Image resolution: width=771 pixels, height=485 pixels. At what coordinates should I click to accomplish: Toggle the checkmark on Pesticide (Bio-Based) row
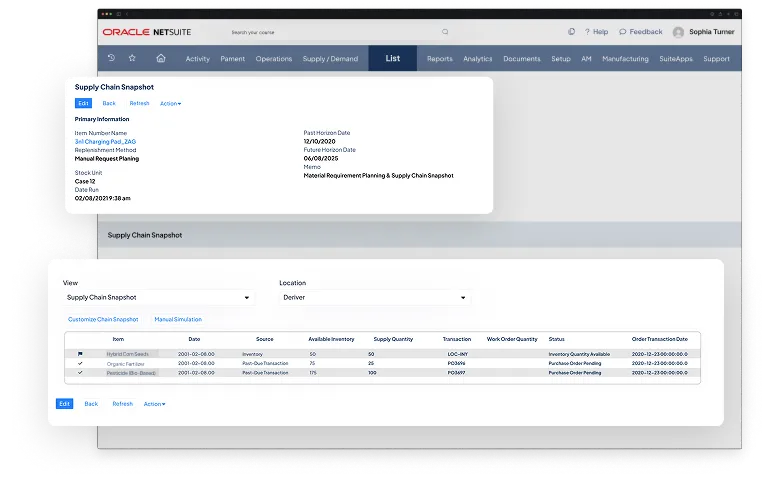click(80, 373)
